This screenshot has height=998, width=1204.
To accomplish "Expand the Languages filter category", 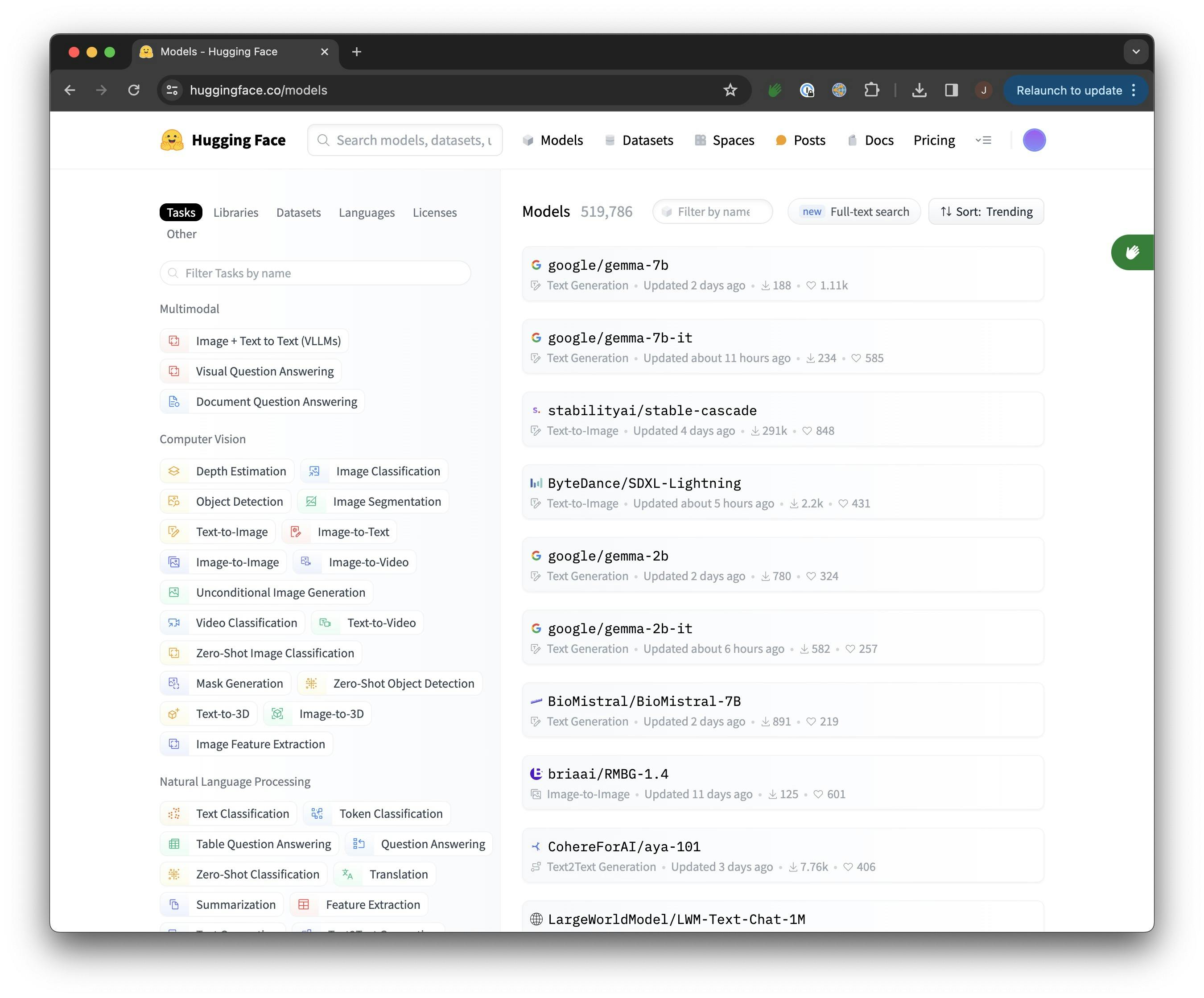I will 367,211.
